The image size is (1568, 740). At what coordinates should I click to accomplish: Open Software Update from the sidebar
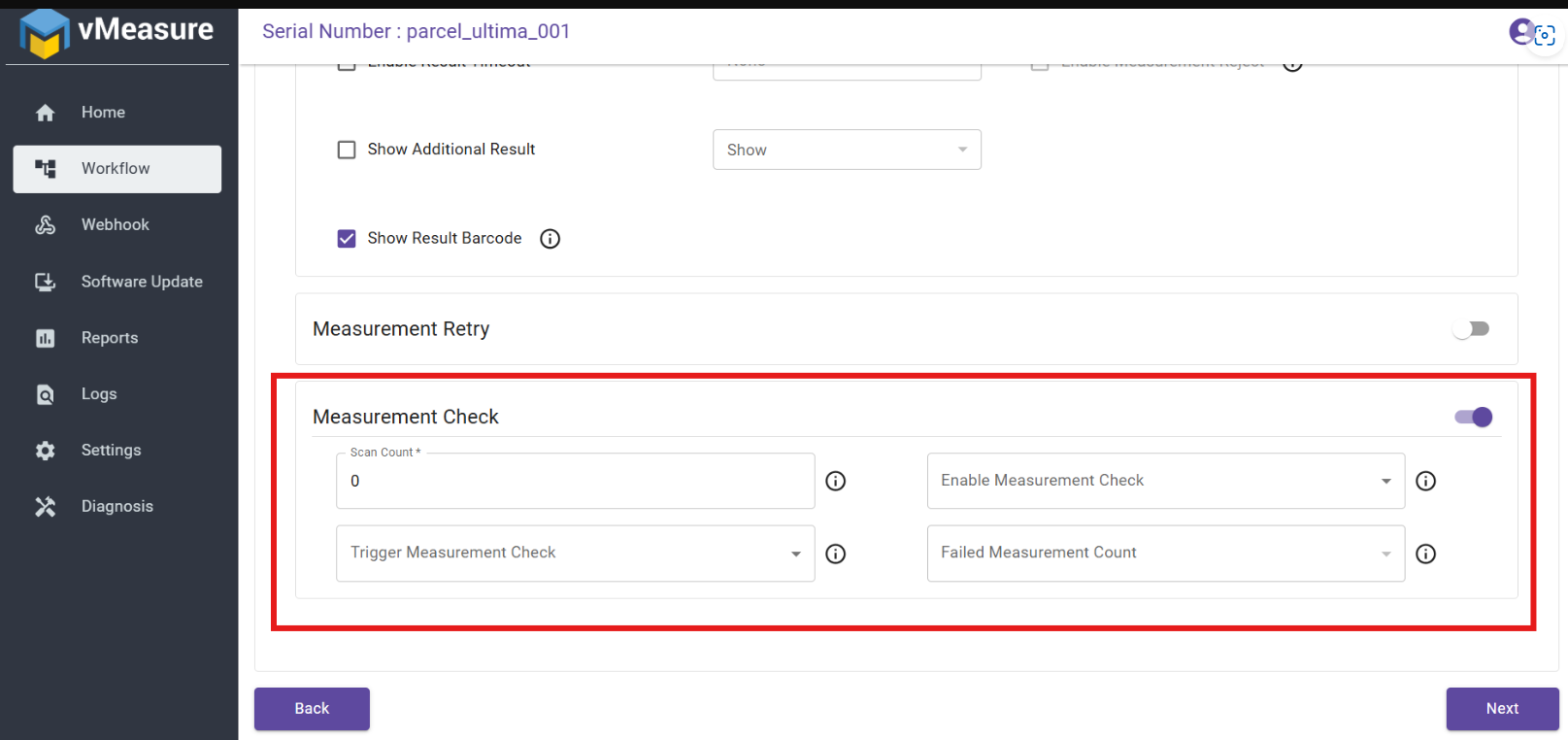point(142,282)
